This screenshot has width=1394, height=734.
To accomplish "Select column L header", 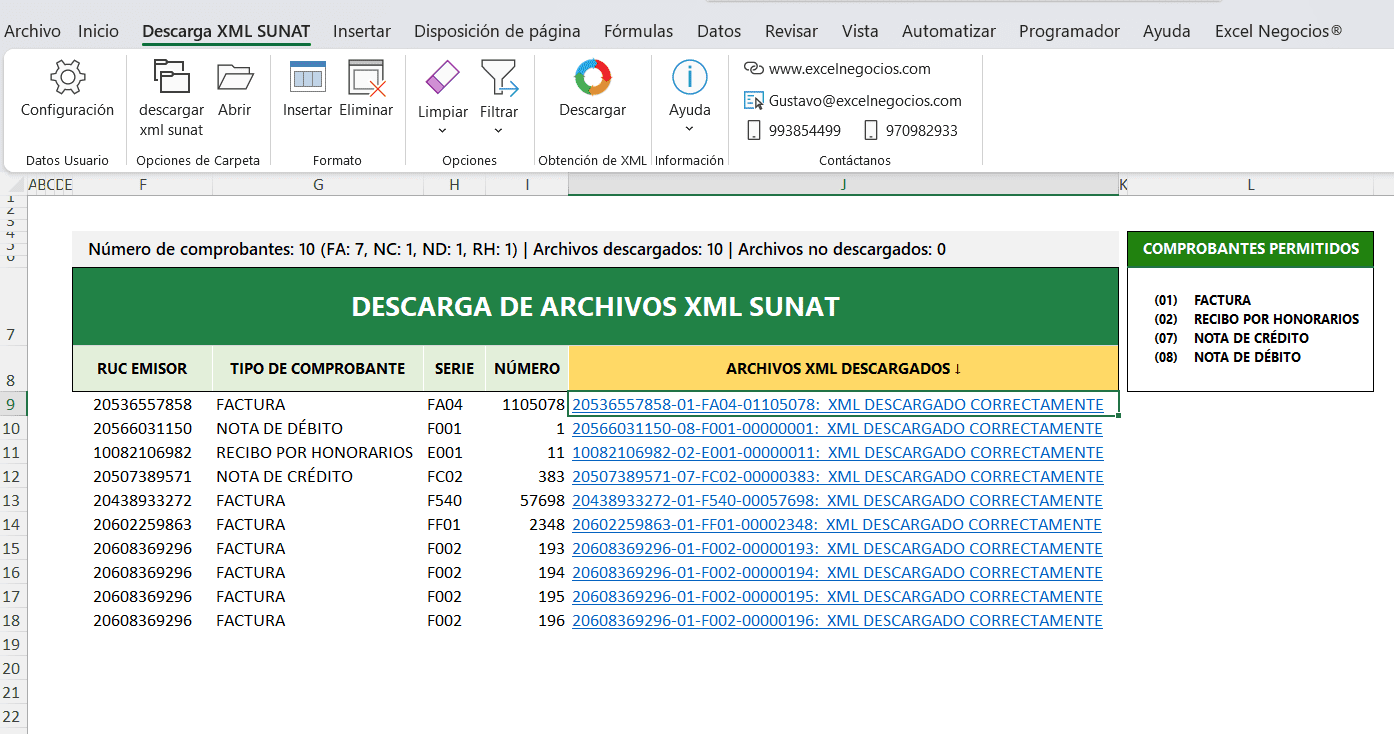I will point(1250,185).
